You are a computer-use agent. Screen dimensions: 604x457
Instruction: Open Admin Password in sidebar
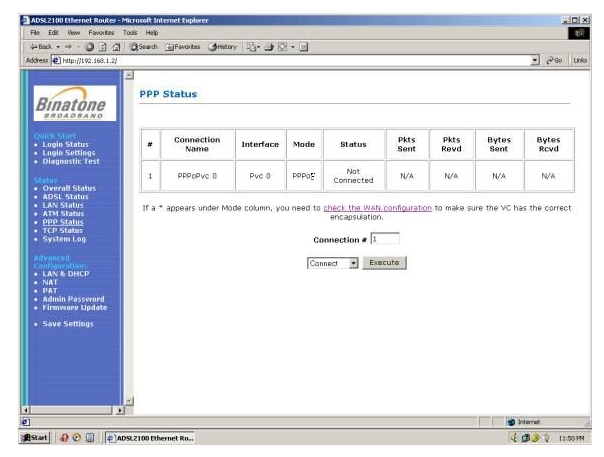pos(73,299)
